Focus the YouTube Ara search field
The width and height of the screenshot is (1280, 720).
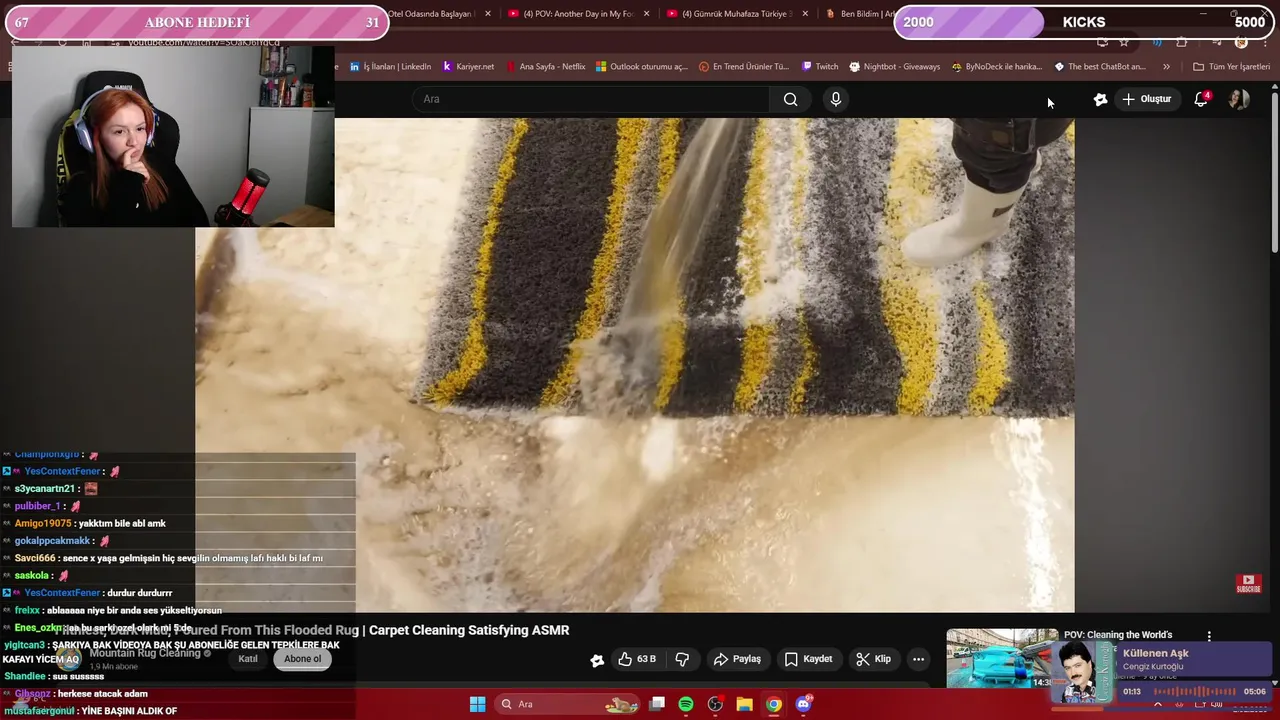pos(590,99)
